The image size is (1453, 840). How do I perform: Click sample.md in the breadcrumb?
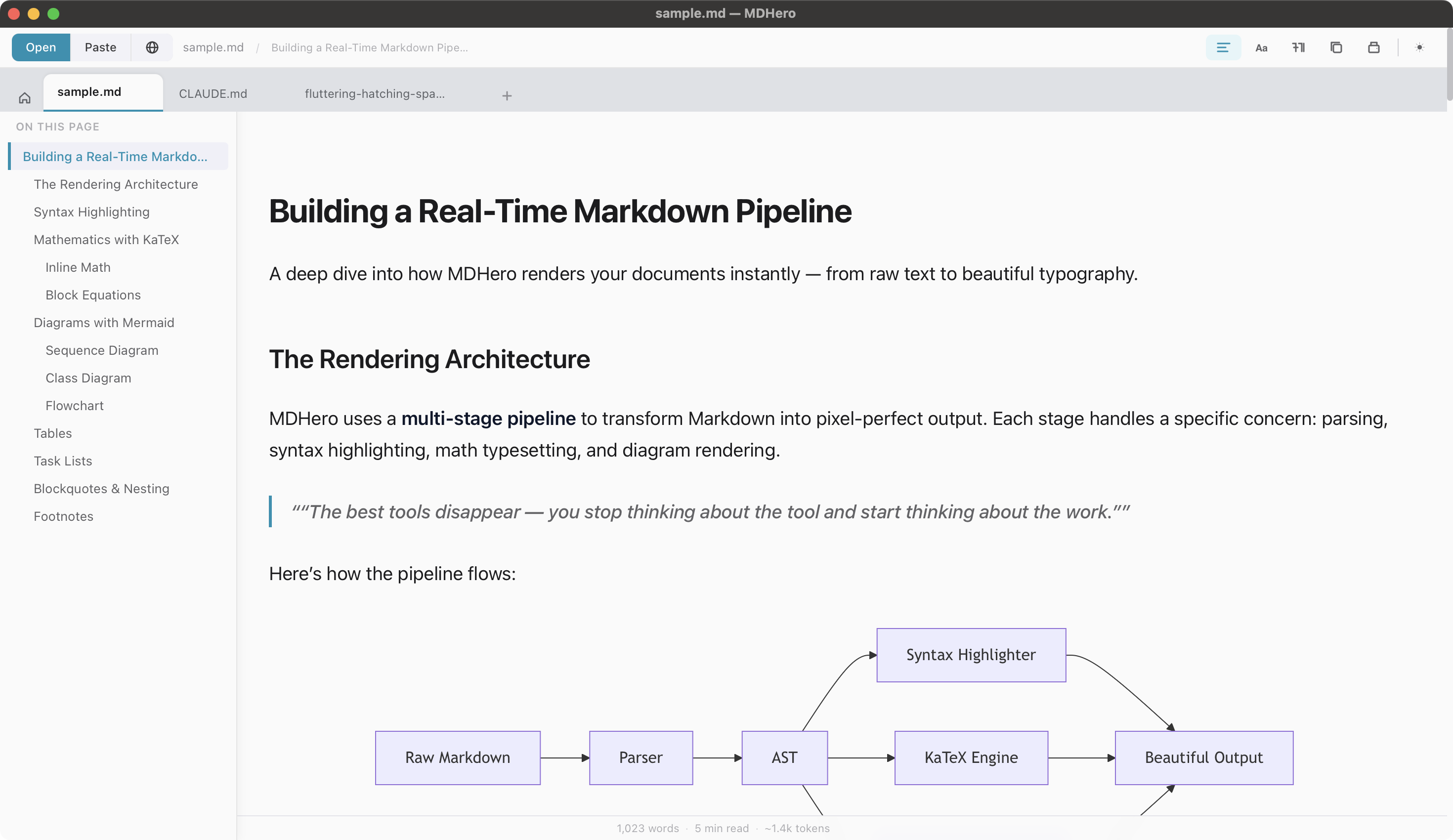click(x=214, y=47)
